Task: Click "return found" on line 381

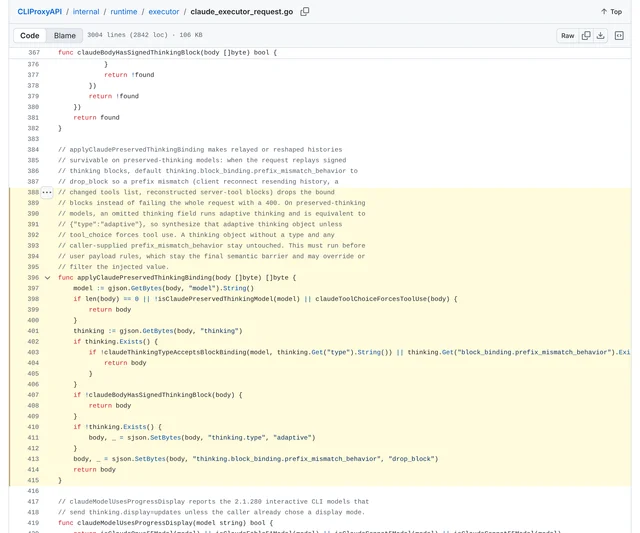Action: 96,118
